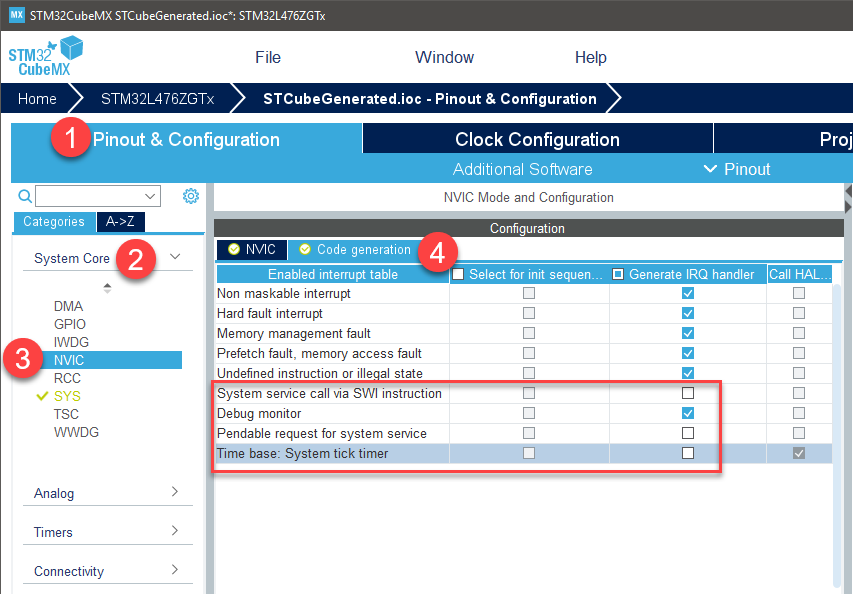Open the Window menu

pos(444,57)
